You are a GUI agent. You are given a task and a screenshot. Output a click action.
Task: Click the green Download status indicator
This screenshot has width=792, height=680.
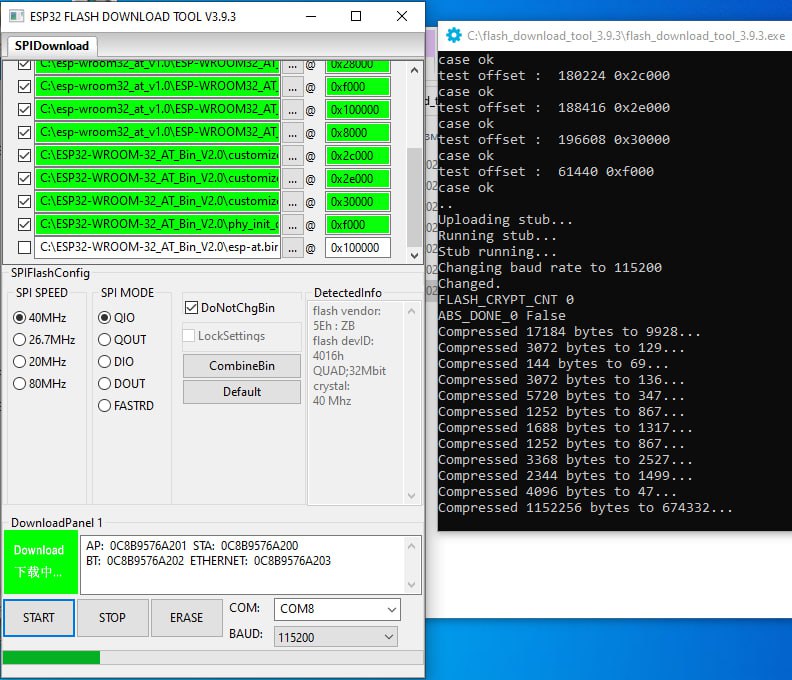41,562
